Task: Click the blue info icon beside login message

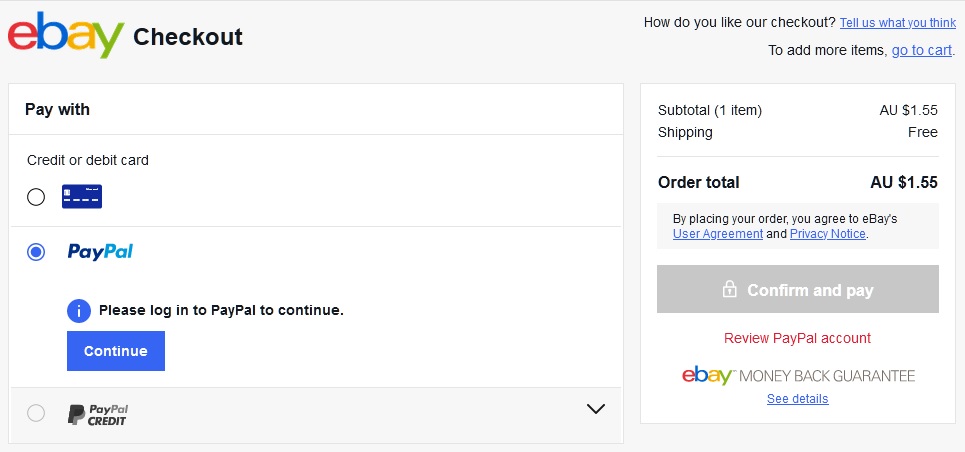Action: click(x=79, y=311)
